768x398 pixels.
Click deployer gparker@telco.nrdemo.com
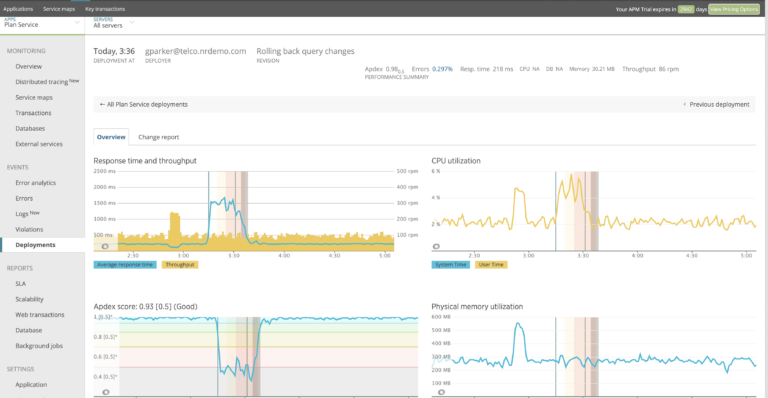(195, 51)
